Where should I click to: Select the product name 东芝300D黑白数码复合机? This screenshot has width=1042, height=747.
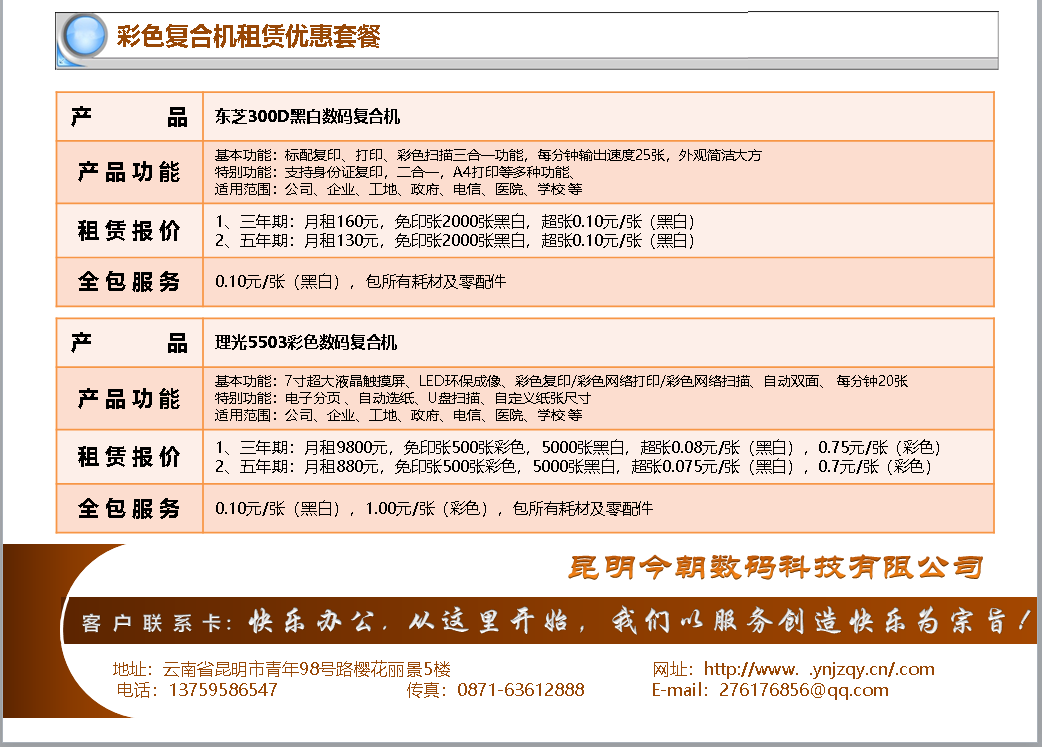click(307, 116)
